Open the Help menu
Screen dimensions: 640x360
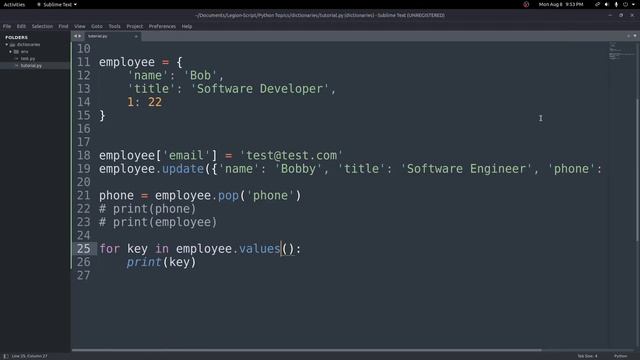(187, 26)
